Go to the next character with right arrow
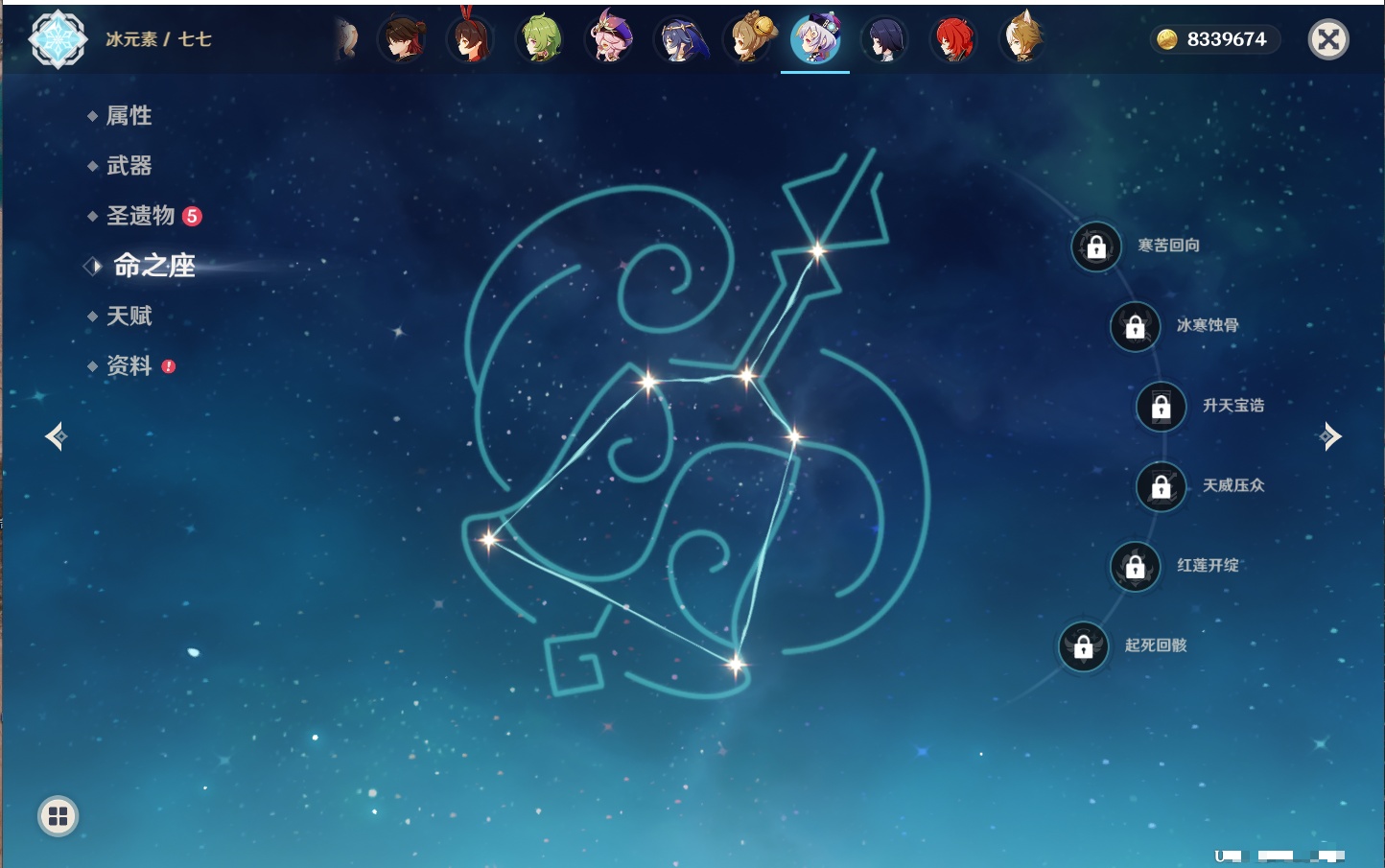The image size is (1385, 868). (1330, 436)
